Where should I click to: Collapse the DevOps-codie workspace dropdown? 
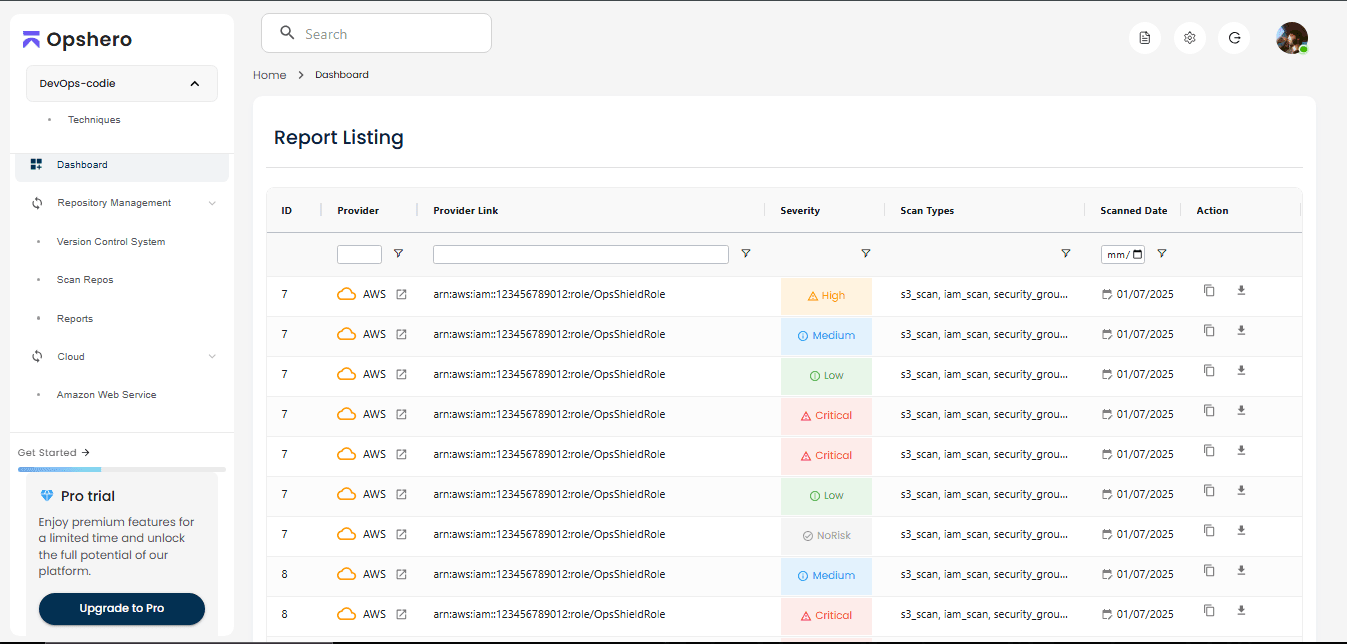[194, 84]
